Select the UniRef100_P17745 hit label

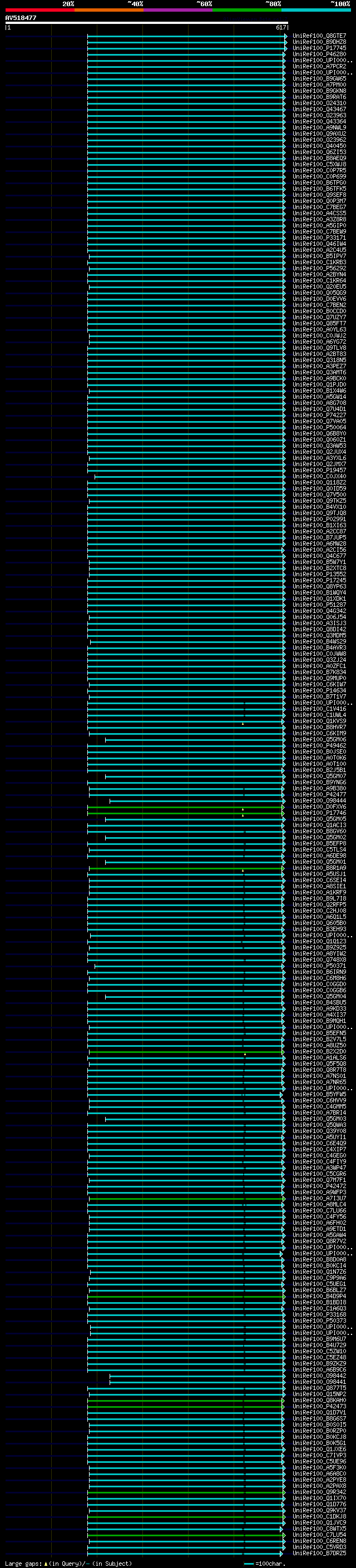tap(319, 48)
